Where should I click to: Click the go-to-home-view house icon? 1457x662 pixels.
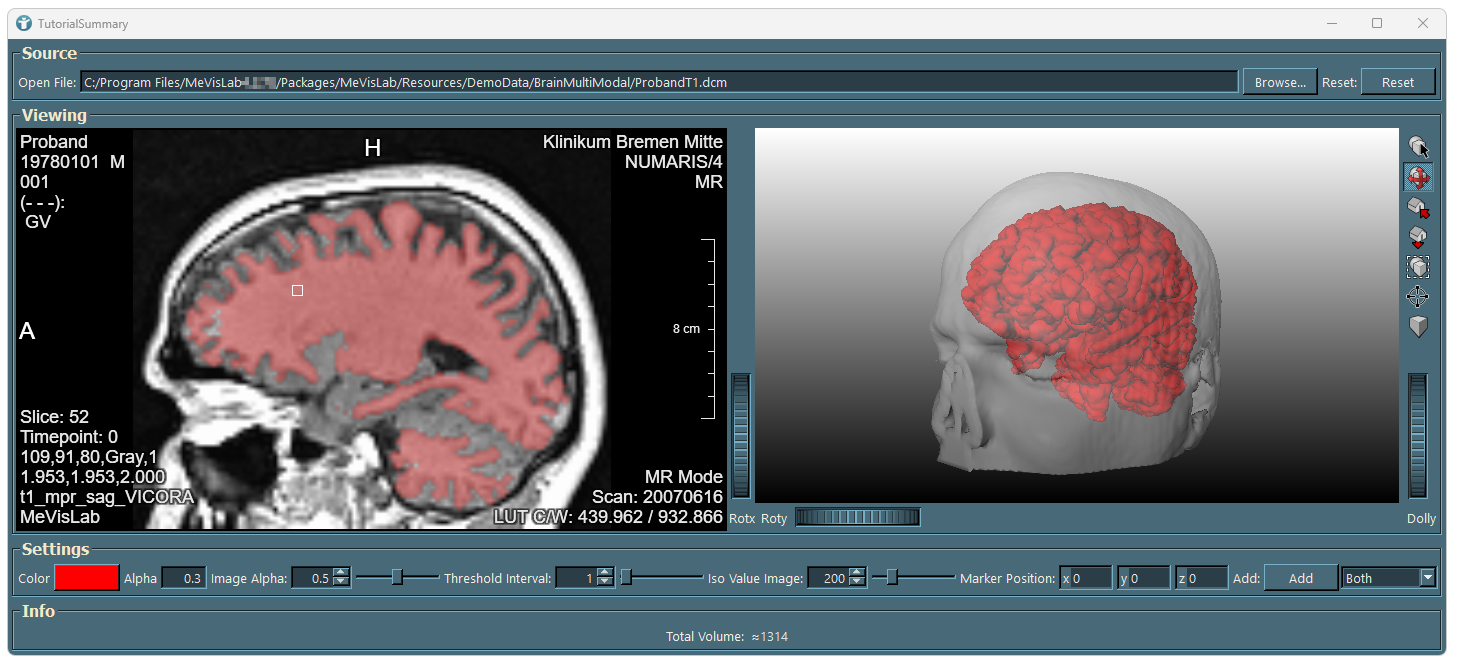pyautogui.click(x=1417, y=207)
